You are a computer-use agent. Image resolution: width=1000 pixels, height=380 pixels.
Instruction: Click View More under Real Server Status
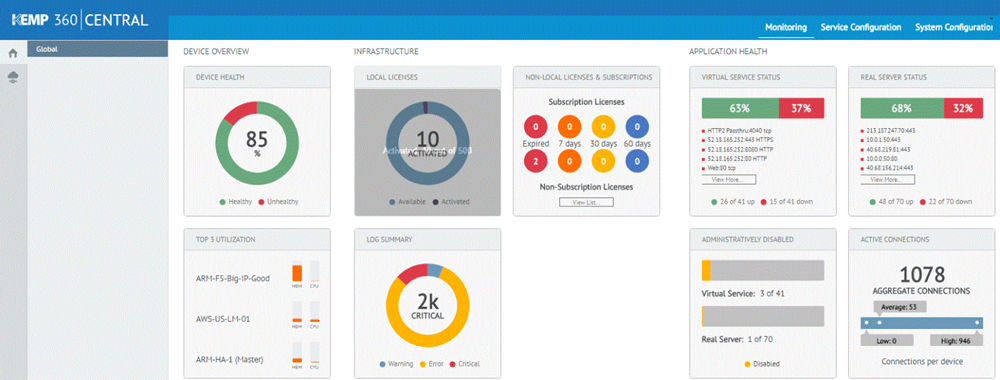[888, 180]
